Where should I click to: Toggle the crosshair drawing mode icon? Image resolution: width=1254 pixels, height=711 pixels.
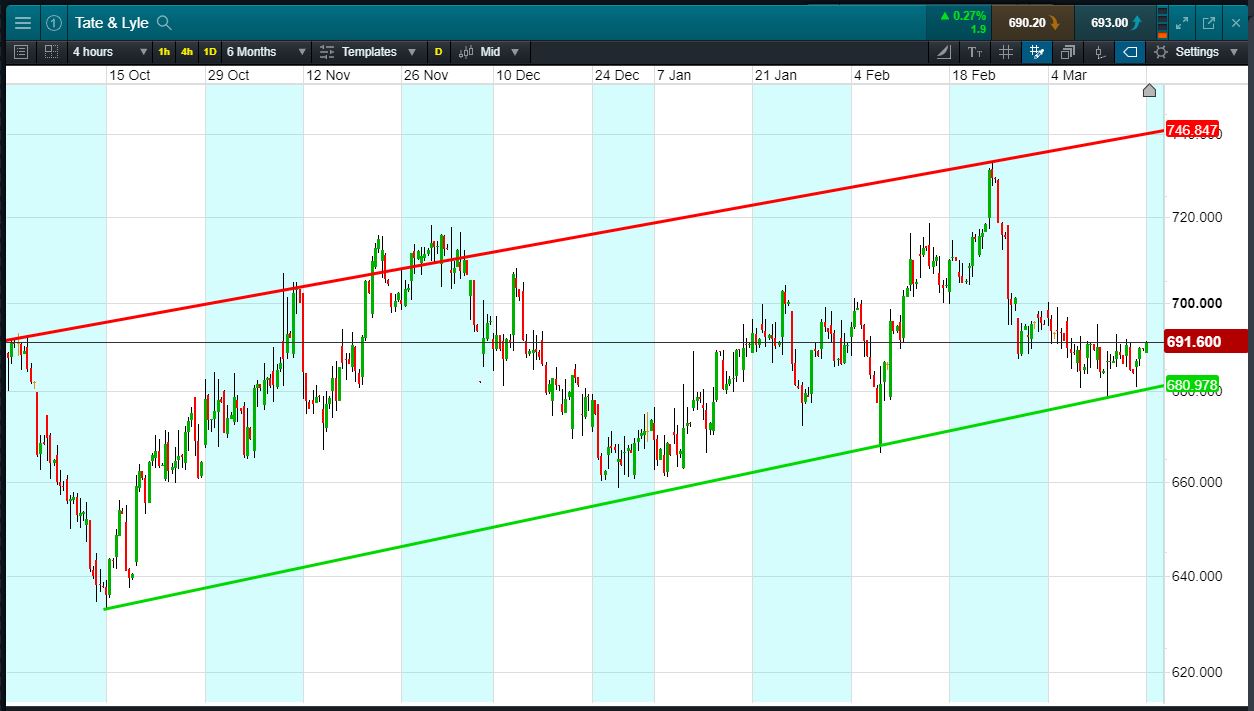pyautogui.click(x=1037, y=52)
